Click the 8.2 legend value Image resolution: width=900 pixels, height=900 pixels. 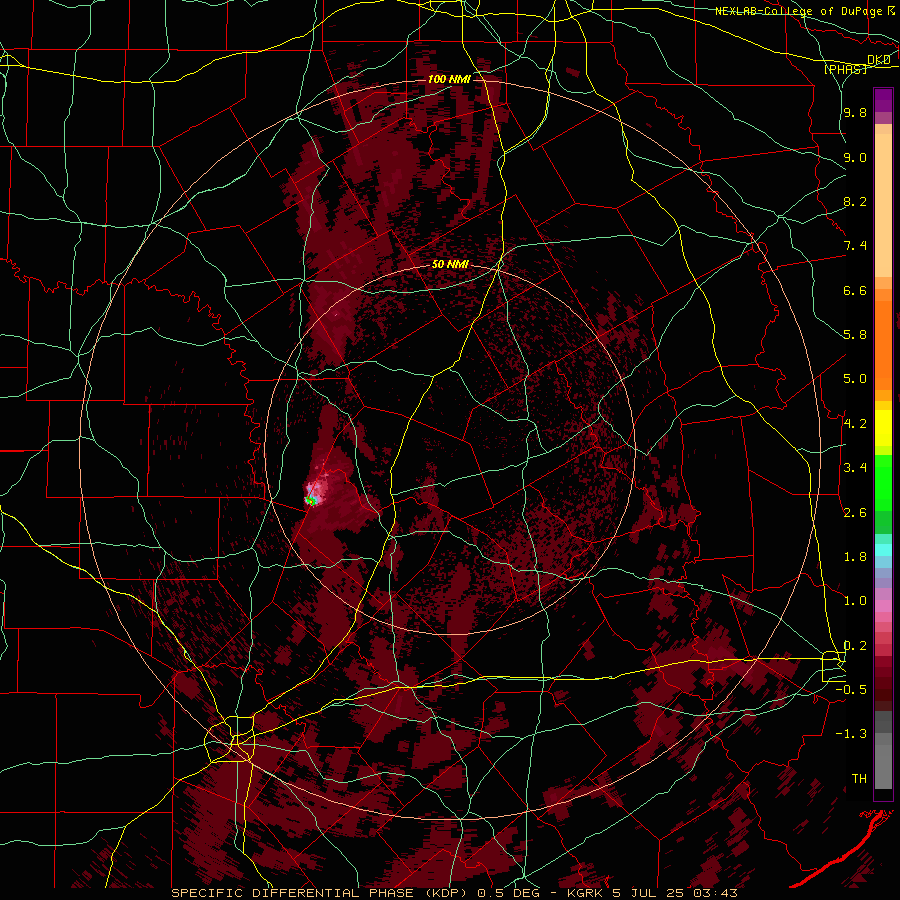click(x=855, y=201)
